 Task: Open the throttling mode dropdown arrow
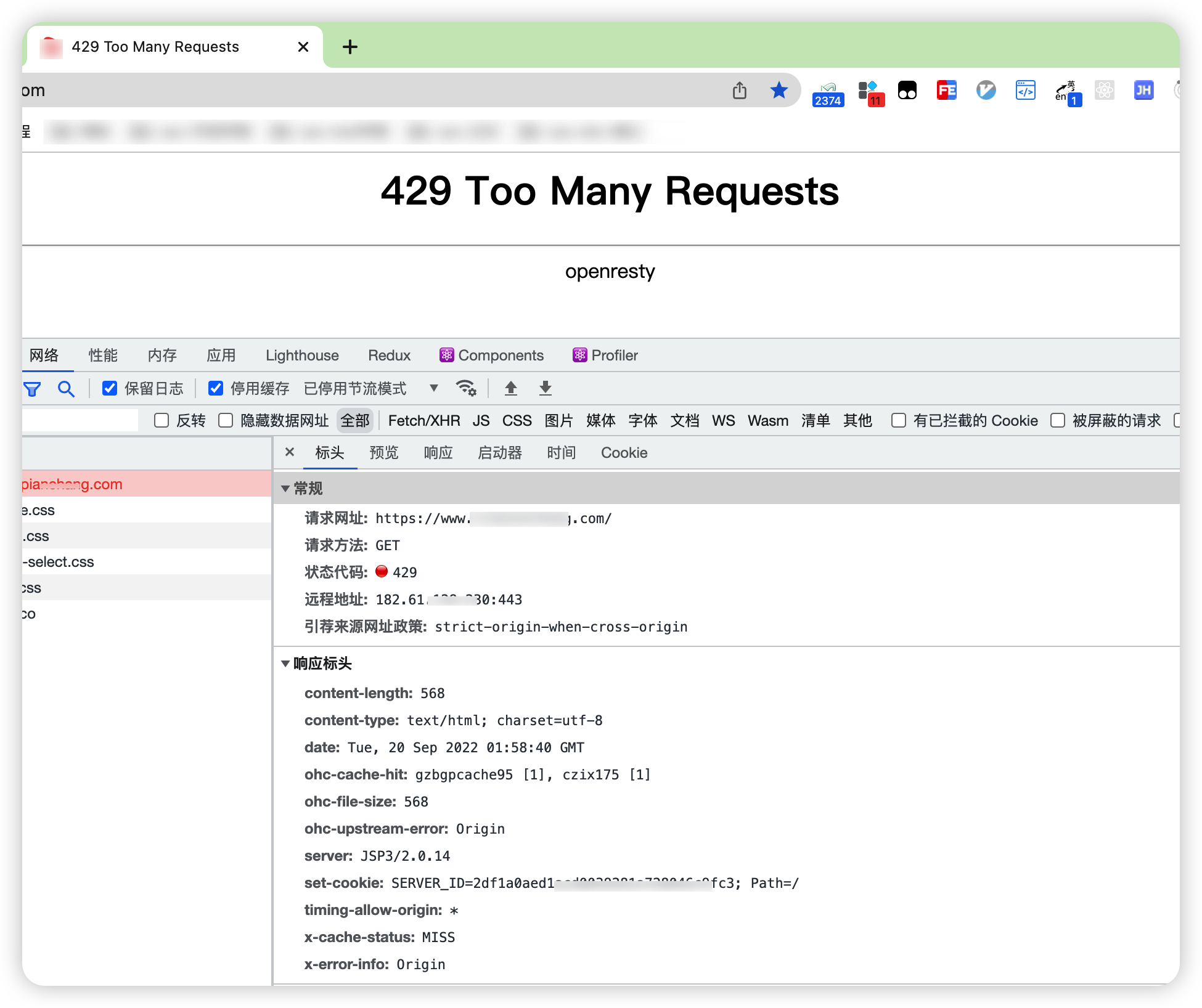pos(434,388)
